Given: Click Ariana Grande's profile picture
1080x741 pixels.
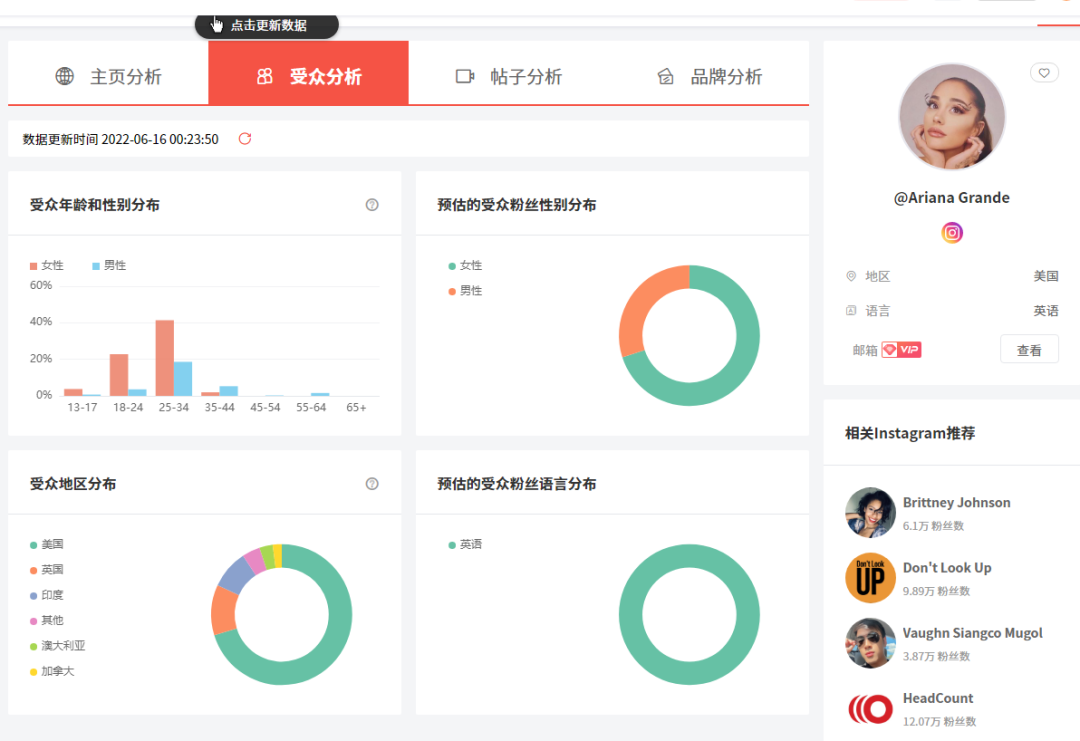Looking at the screenshot, I should pos(952,116).
